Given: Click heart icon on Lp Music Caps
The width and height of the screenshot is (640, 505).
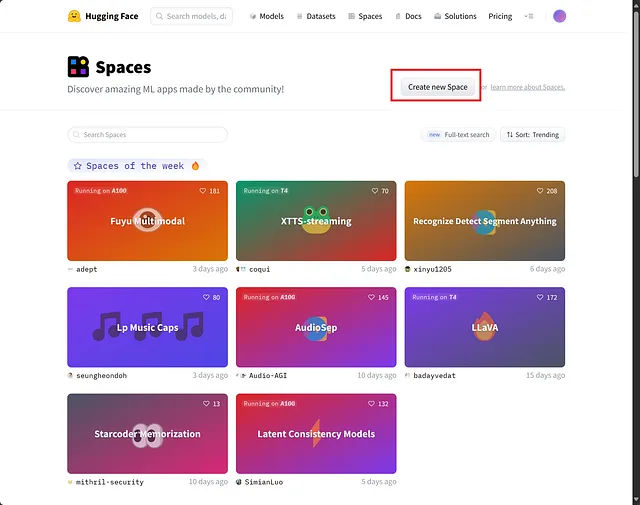Looking at the screenshot, I should click(206, 297).
